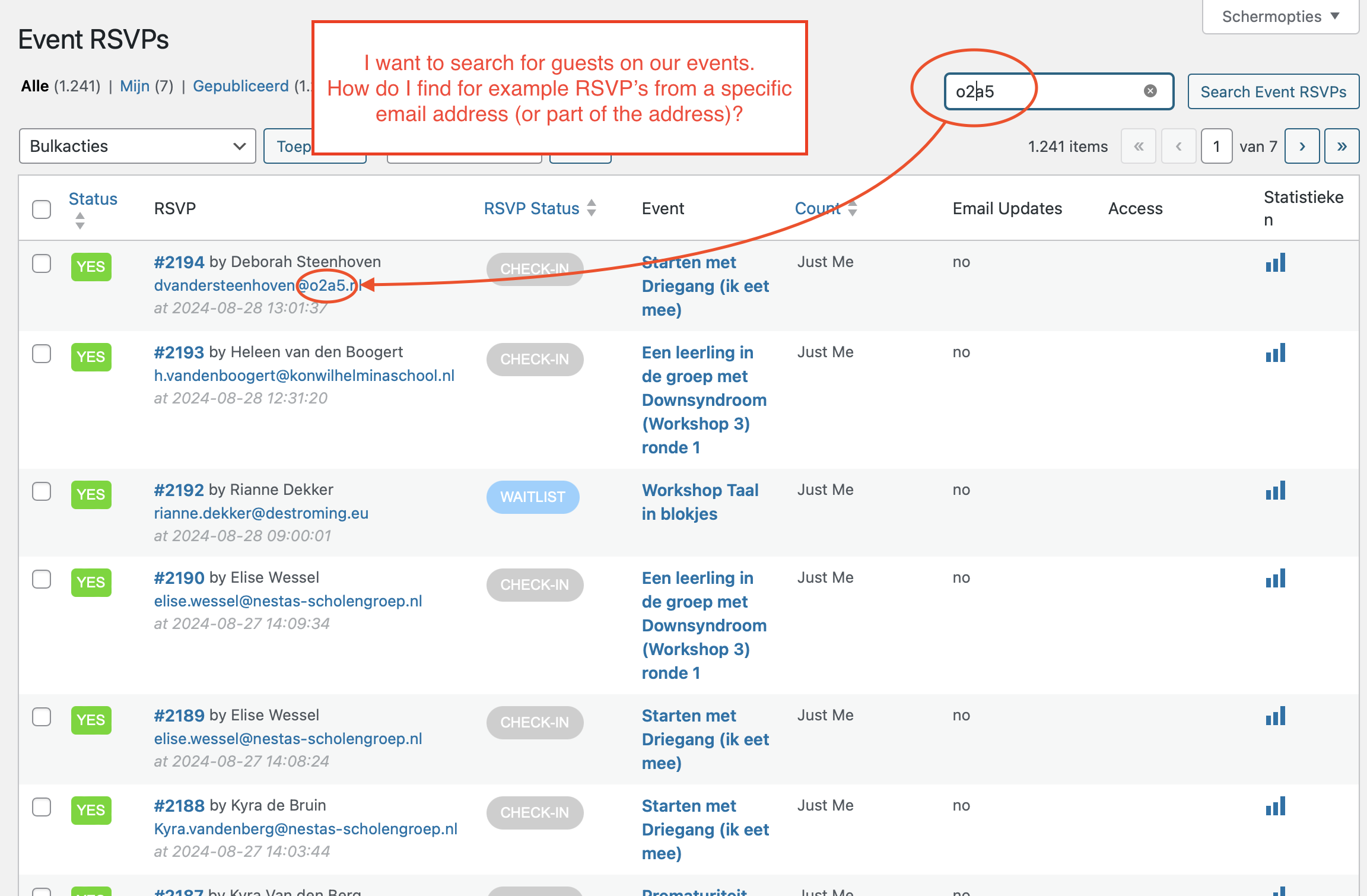Select checkbox for RSVP #2190
This screenshot has height=896, width=1367.
click(x=42, y=579)
